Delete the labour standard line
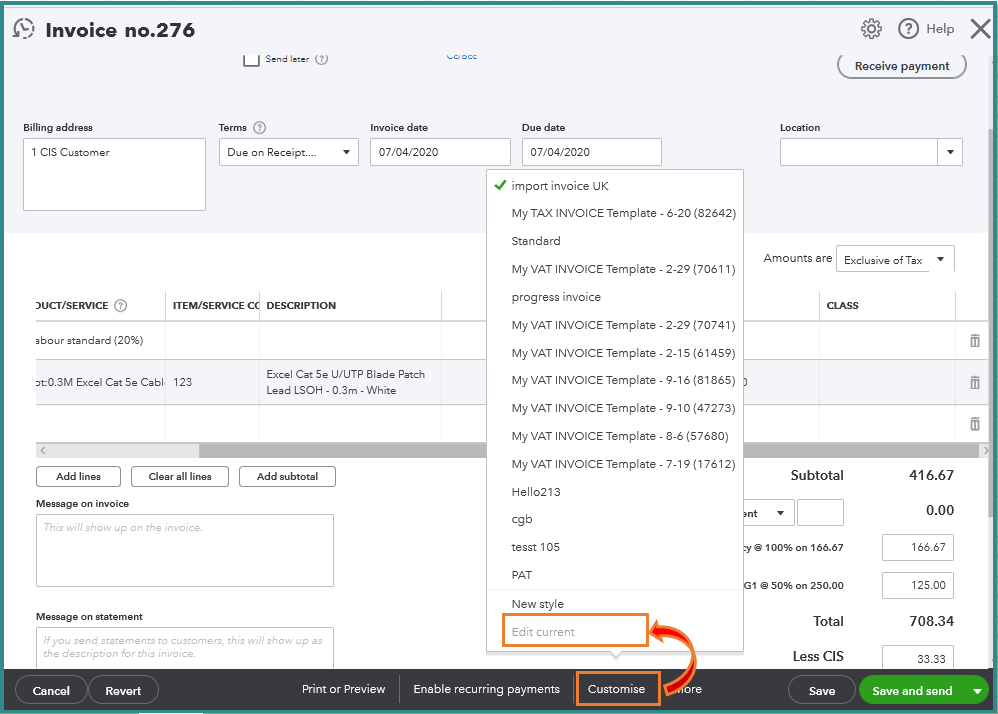 (974, 340)
